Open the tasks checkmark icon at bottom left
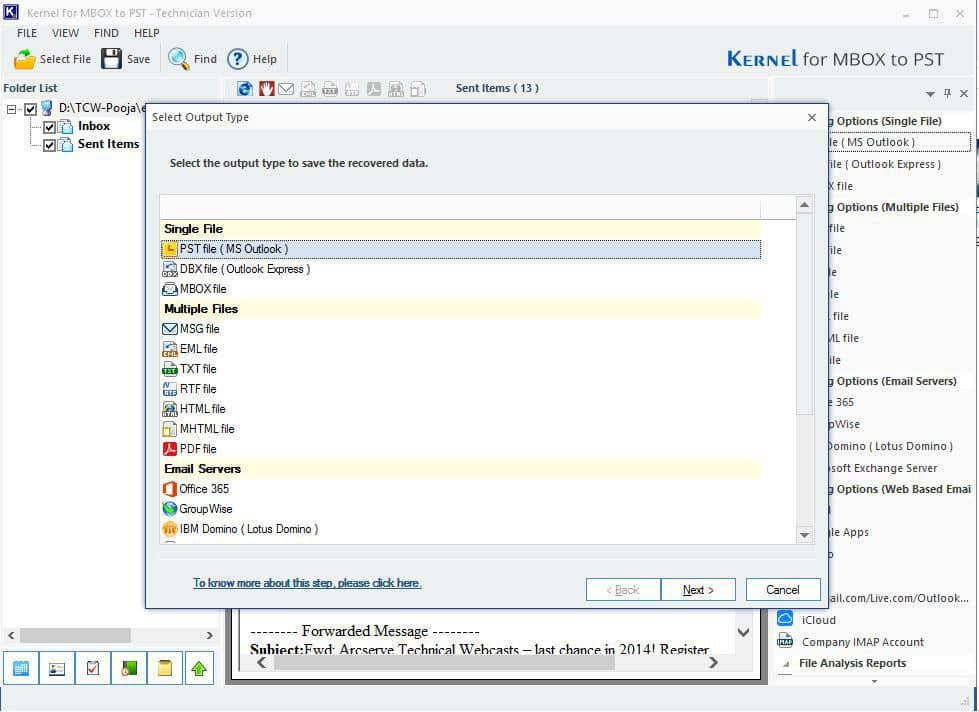This screenshot has height=712, width=979. 93,668
